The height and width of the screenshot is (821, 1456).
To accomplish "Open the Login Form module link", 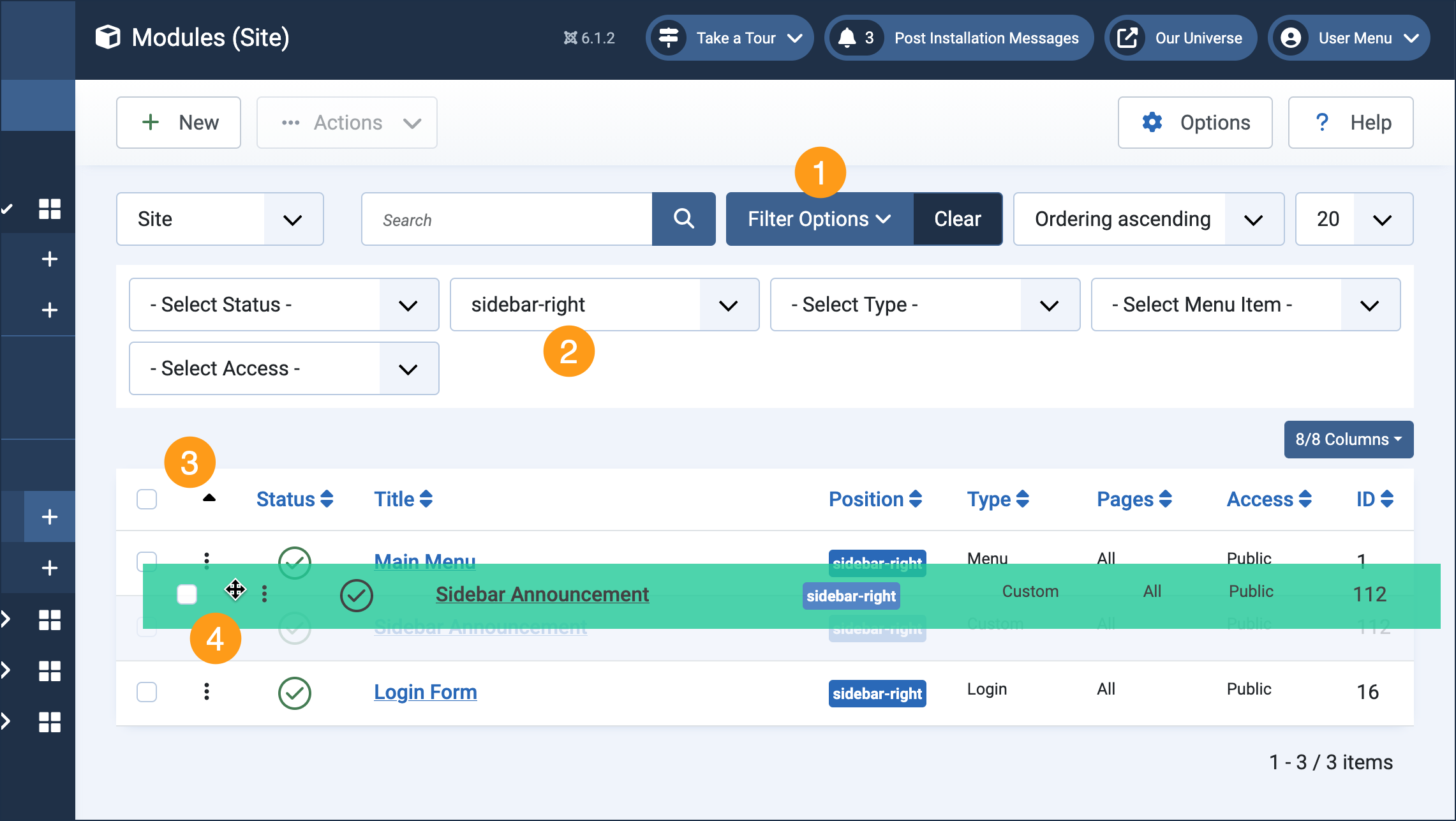I will pyautogui.click(x=425, y=692).
